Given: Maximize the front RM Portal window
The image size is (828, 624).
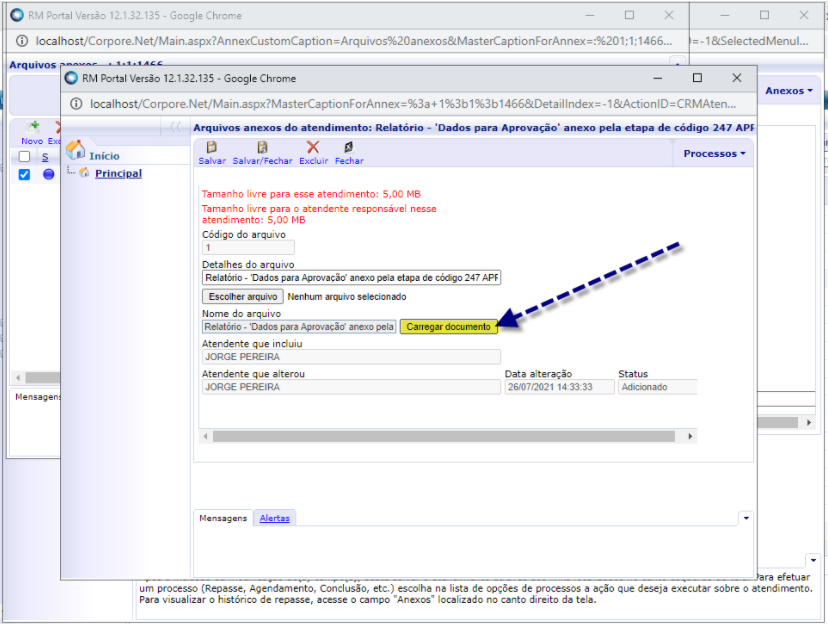Looking at the screenshot, I should (697, 78).
